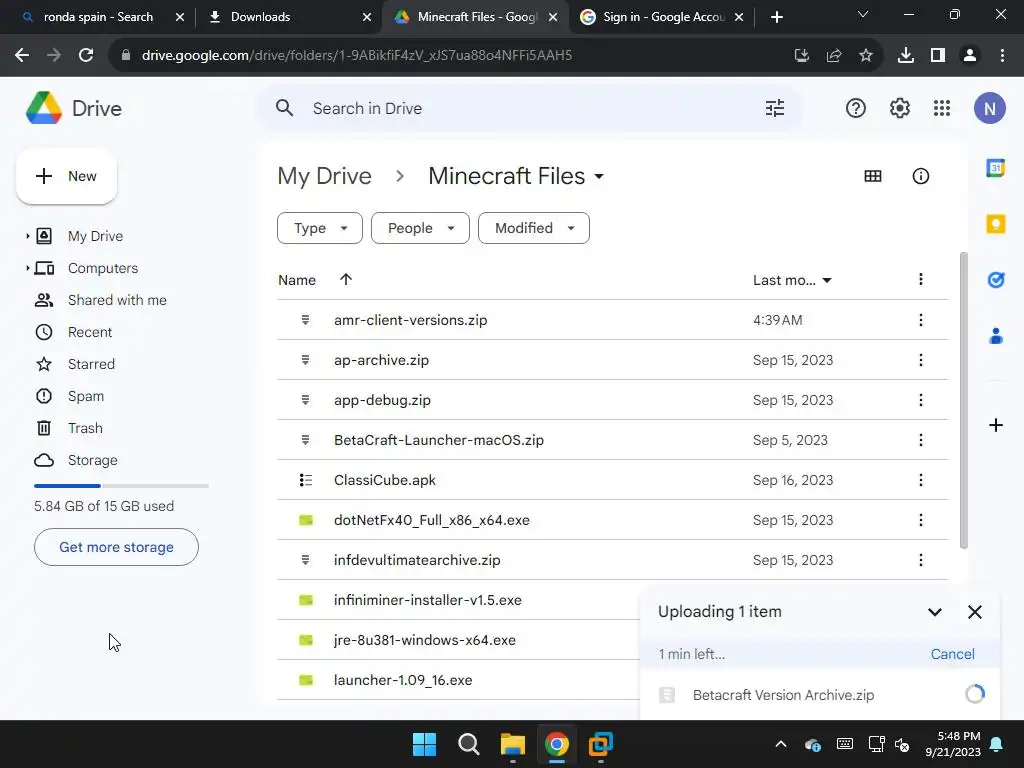Open Google account avatar N

point(989,108)
